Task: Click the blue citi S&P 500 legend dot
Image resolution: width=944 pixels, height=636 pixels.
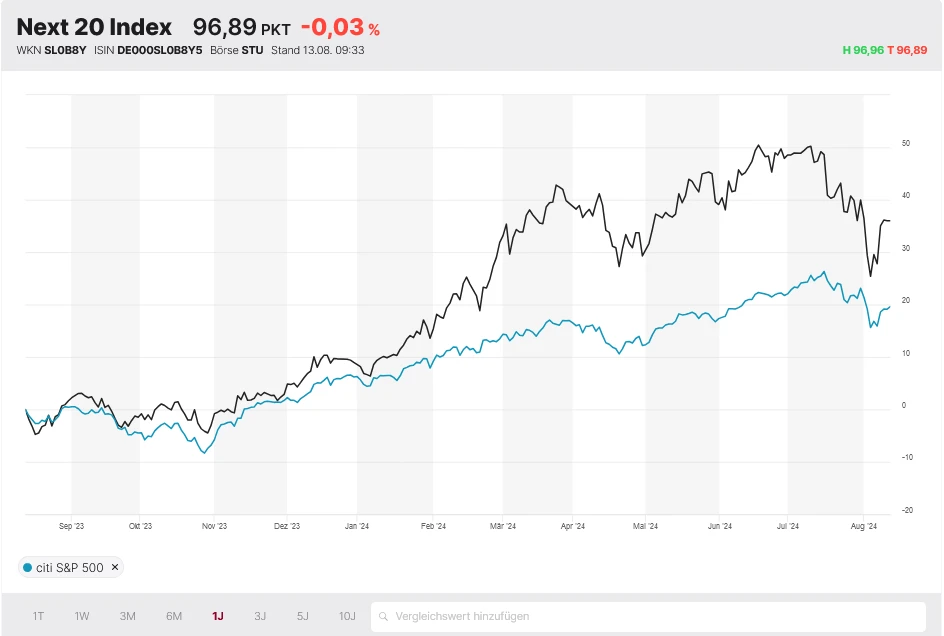Action: tap(30, 566)
